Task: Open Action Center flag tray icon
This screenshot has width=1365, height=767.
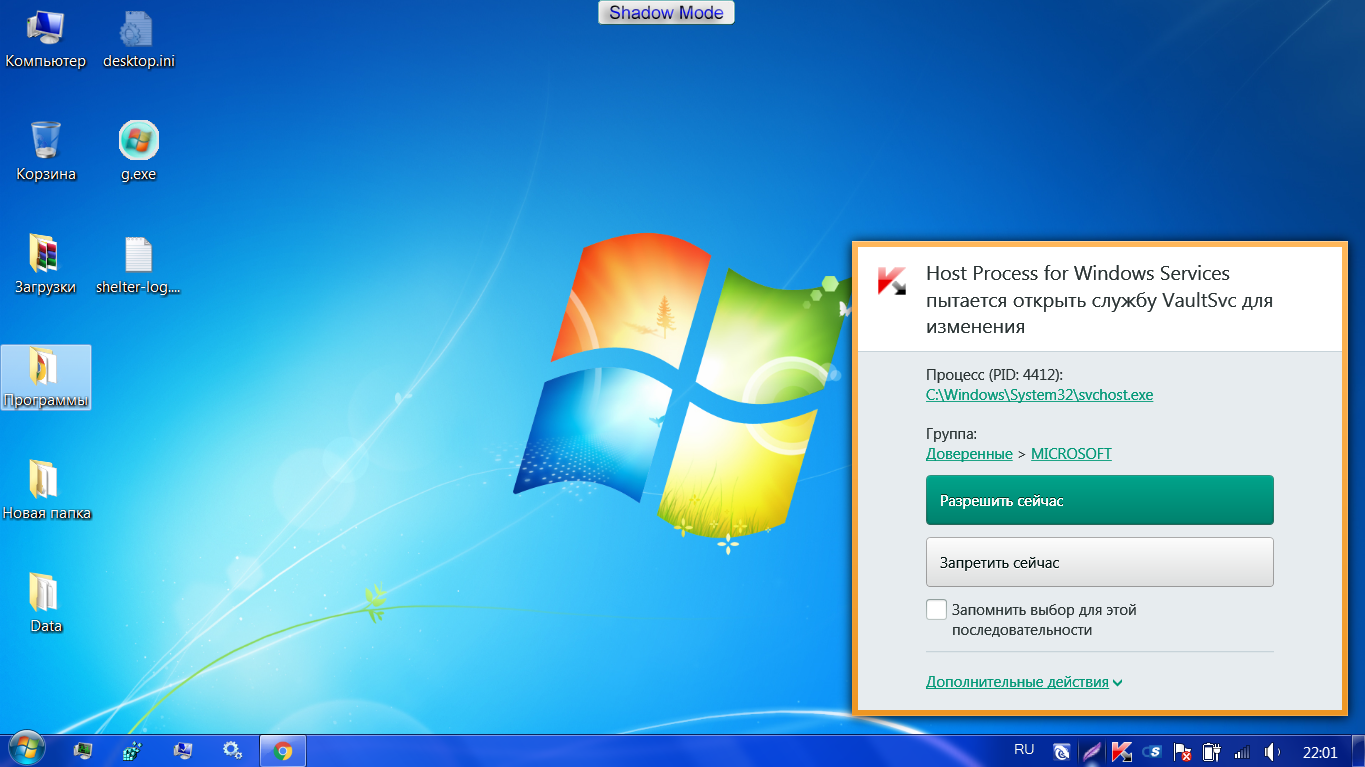Action: (1182, 751)
